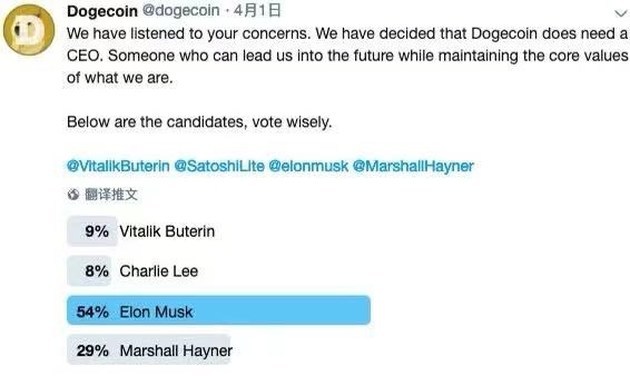Click the Dogecoin display name
The height and width of the screenshot is (376, 630).
pyautogui.click(x=102, y=11)
